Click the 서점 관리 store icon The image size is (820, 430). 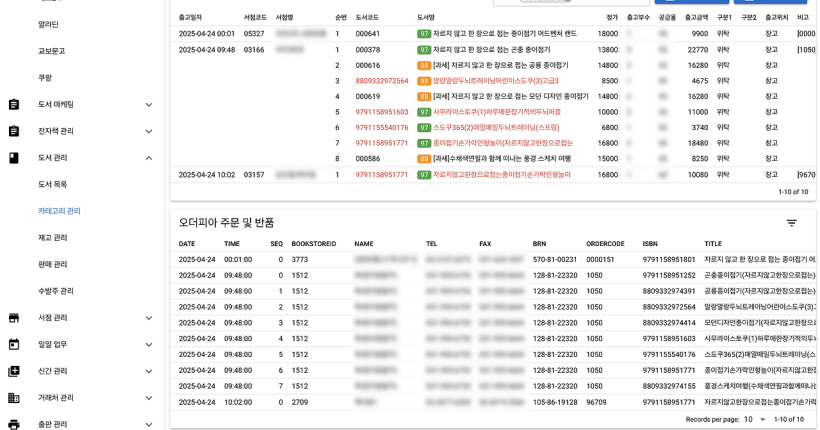14,318
